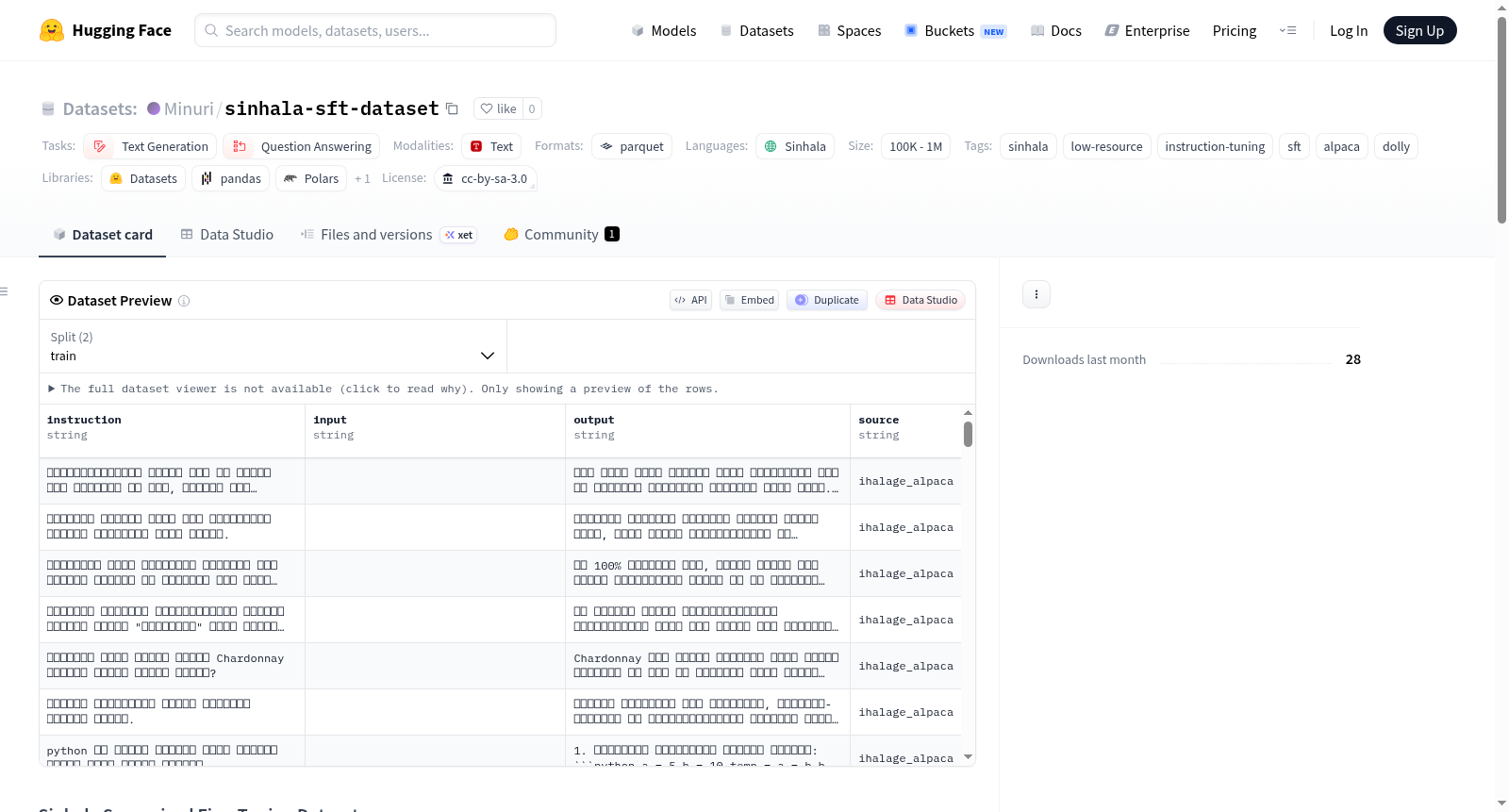The width and height of the screenshot is (1509, 812).
Task: Open the Split dropdown showing train
Action: point(273,346)
